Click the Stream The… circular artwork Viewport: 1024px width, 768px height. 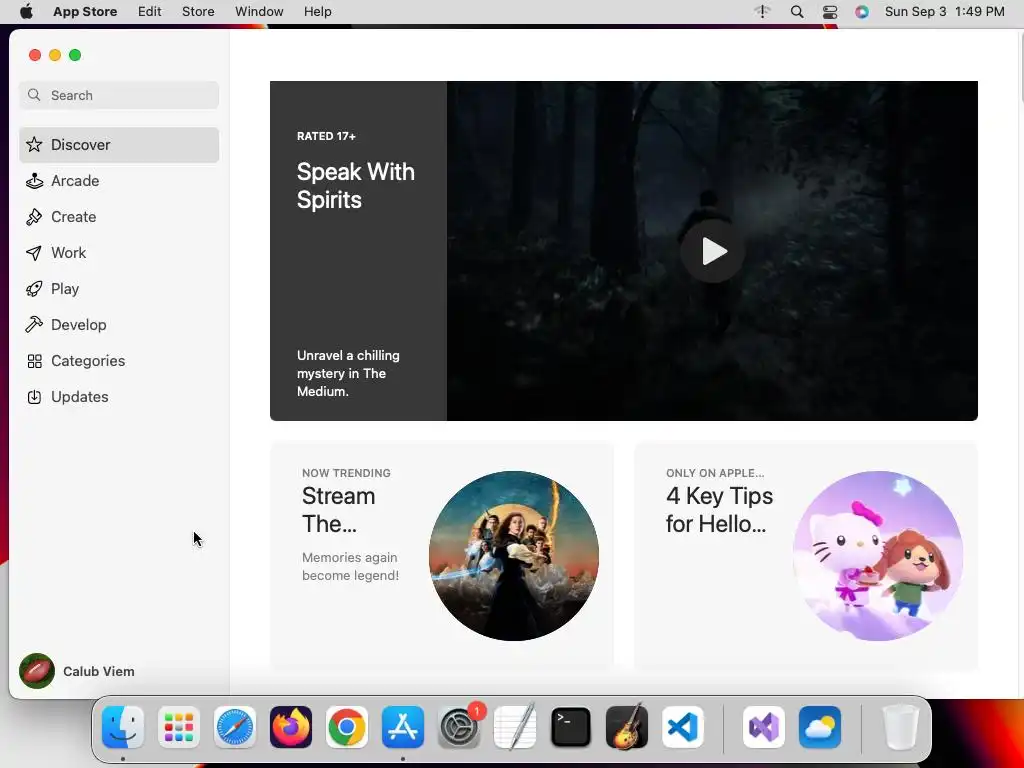point(514,556)
